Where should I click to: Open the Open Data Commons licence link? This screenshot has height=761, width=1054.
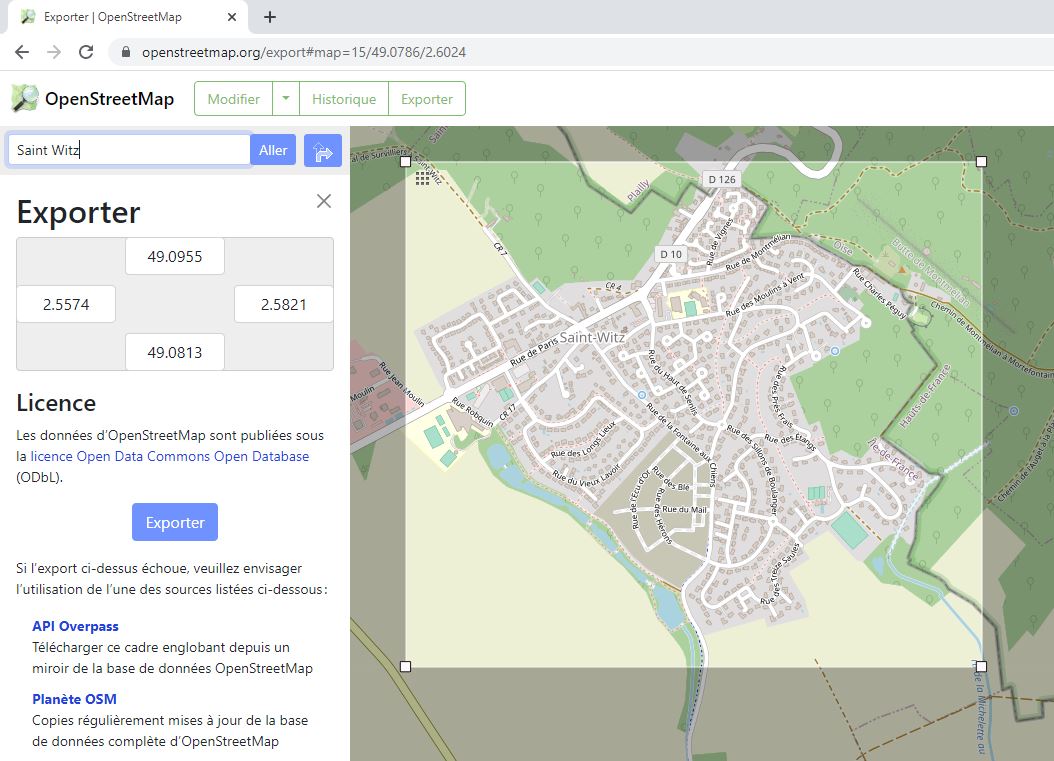click(170, 456)
